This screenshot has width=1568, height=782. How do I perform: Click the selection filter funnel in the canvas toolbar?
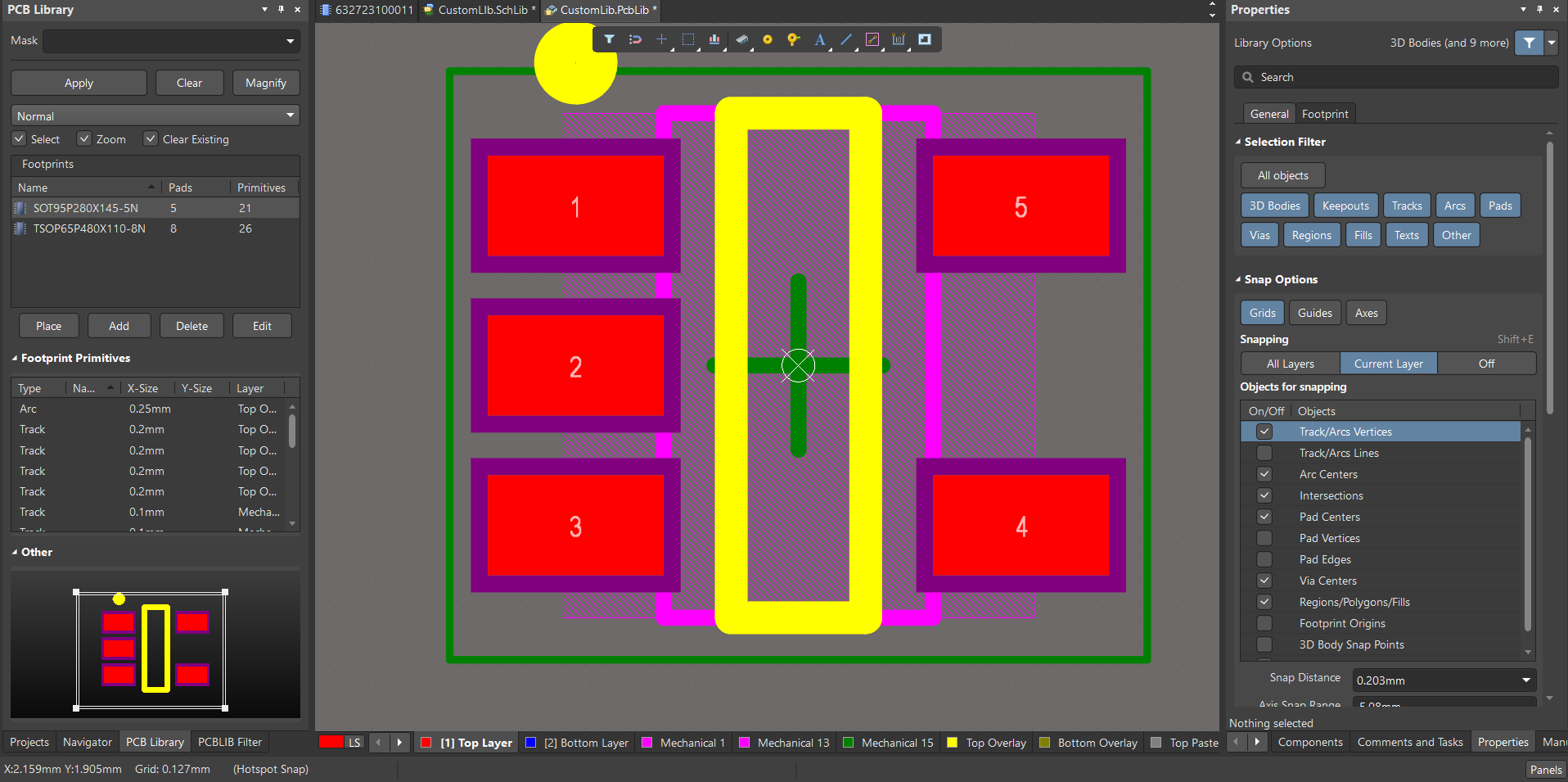point(609,39)
